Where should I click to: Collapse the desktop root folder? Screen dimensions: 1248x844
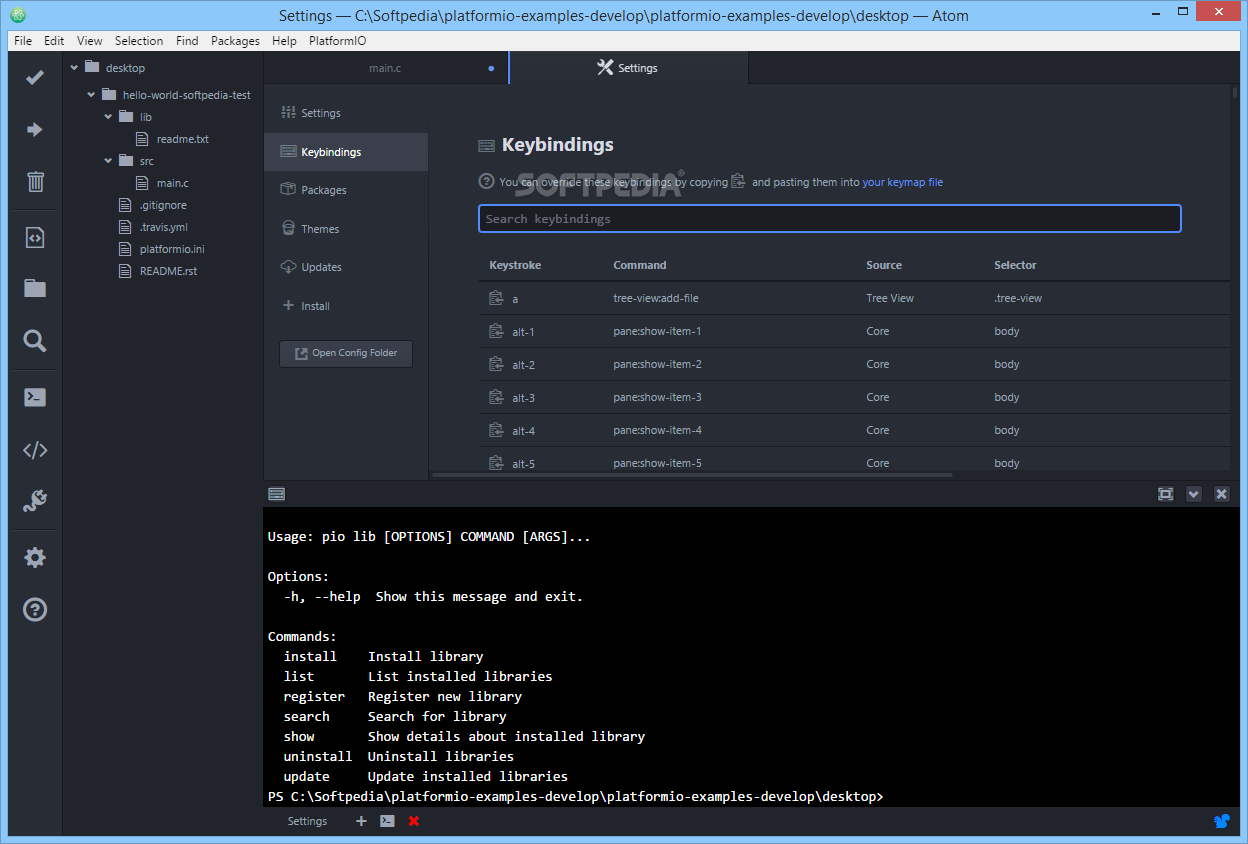[74, 68]
